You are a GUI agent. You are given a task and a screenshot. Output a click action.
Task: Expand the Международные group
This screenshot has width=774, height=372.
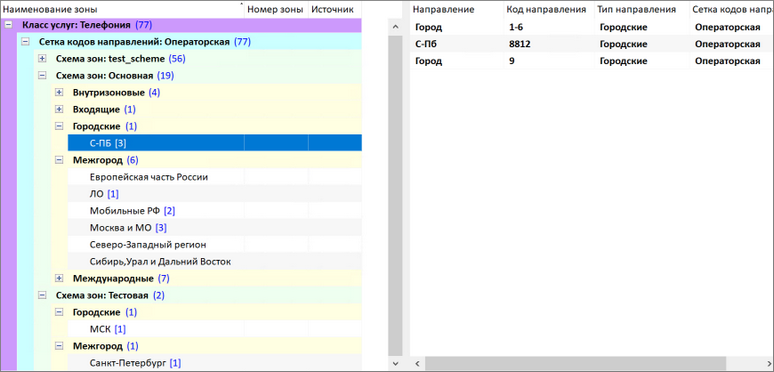(x=59, y=278)
